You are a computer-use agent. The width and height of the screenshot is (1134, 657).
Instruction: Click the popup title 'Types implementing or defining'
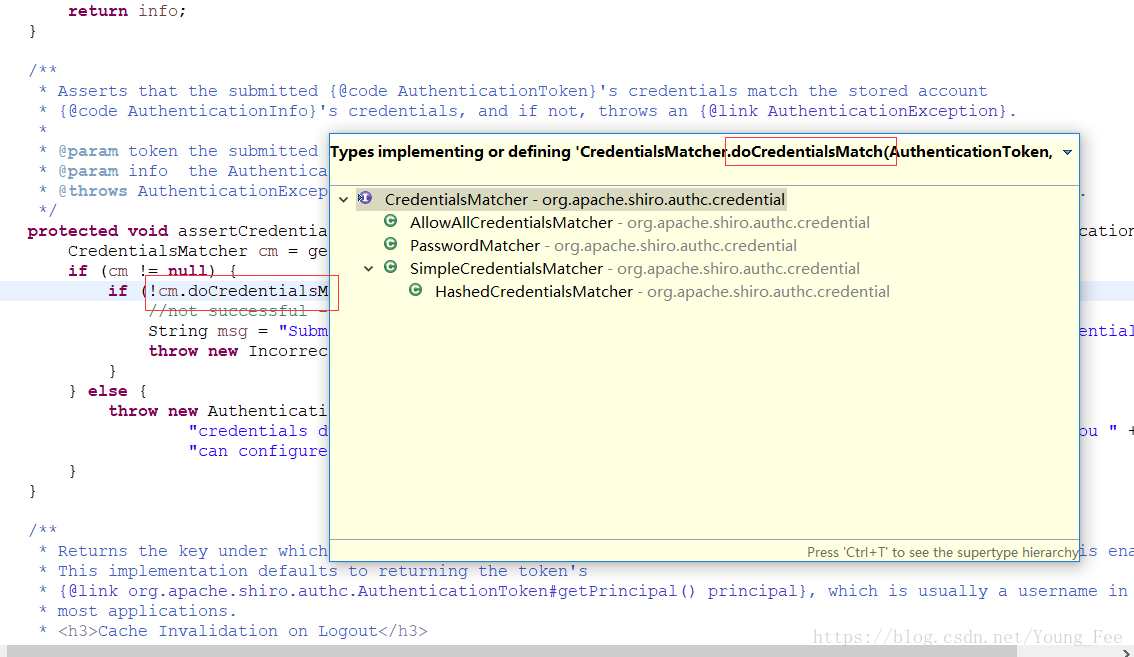[451, 152]
